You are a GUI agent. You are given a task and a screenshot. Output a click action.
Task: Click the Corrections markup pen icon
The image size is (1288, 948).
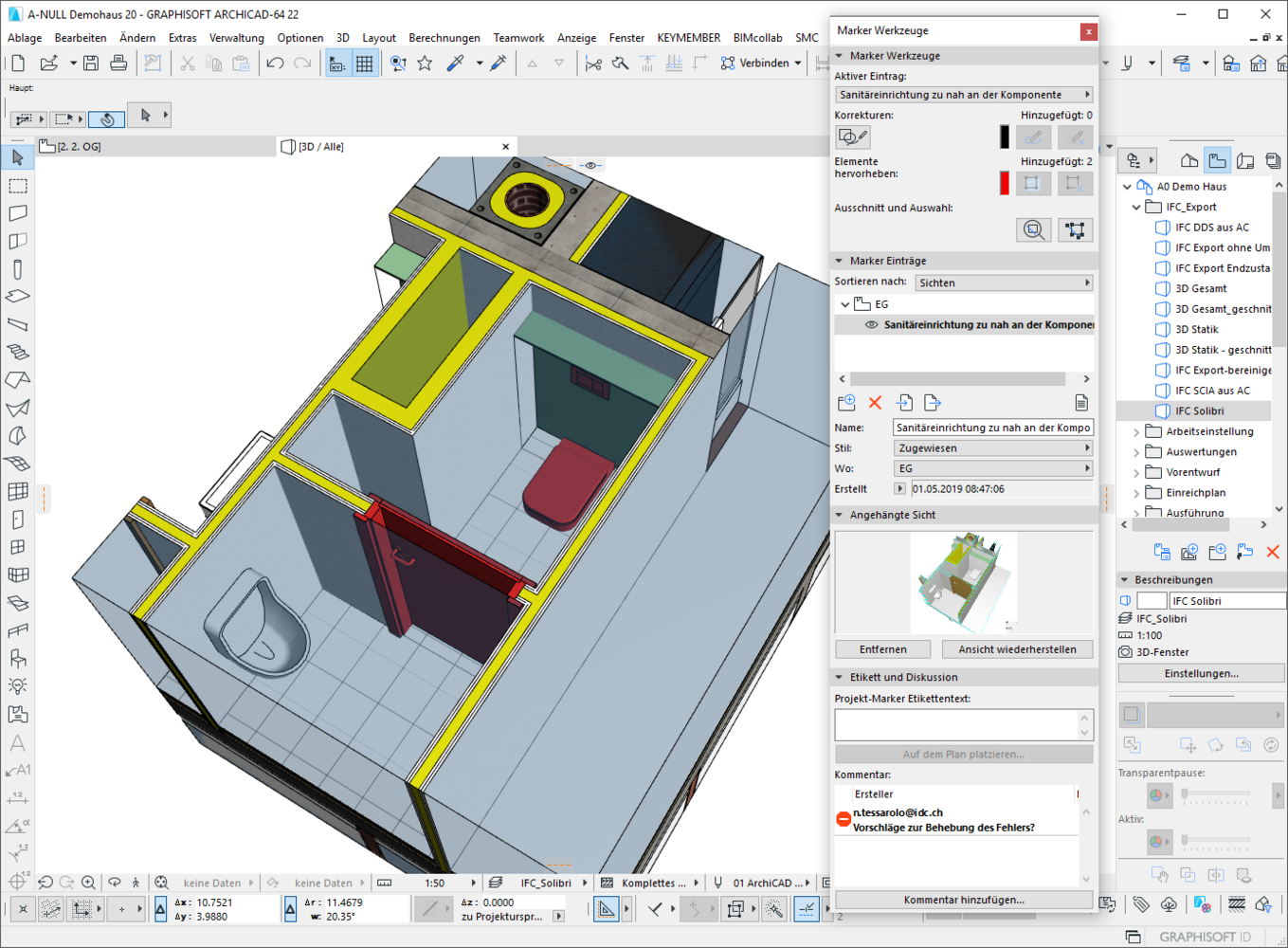coord(852,137)
